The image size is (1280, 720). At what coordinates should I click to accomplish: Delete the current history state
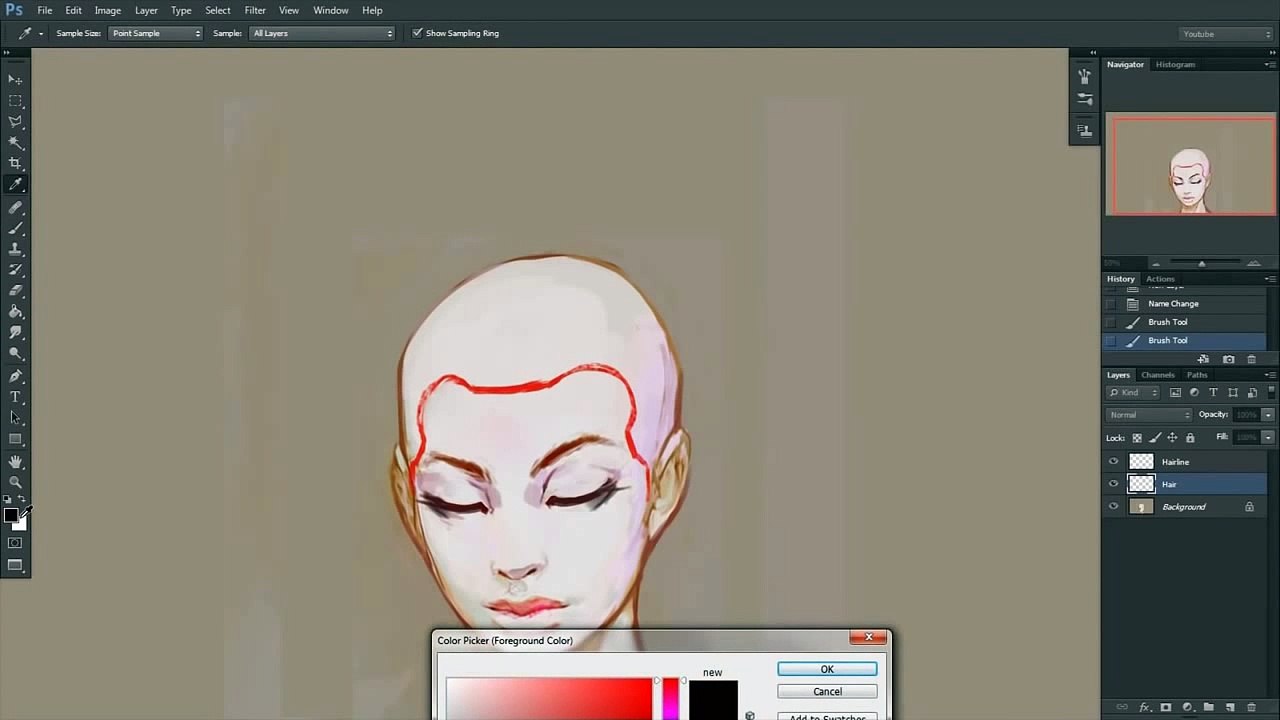point(1252,359)
